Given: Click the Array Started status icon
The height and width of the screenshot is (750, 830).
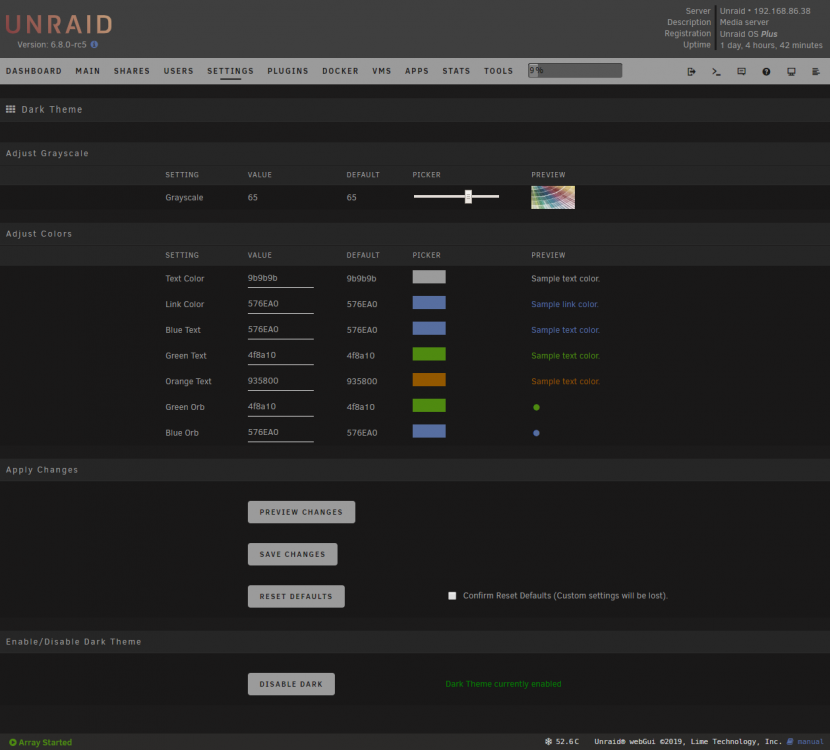Looking at the screenshot, I should pos(13,742).
